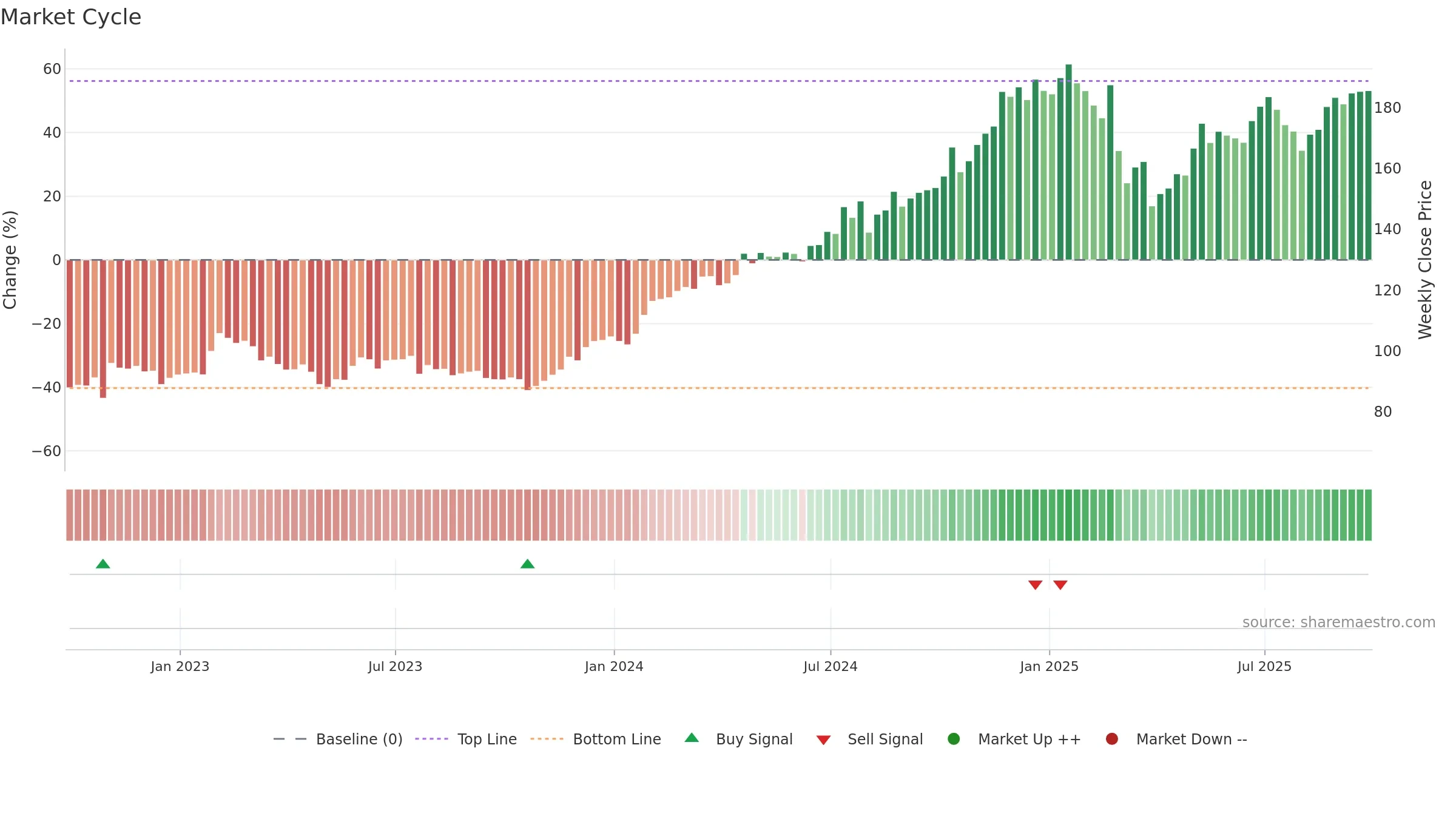Click the 60 tick label on left axis

tap(52, 69)
